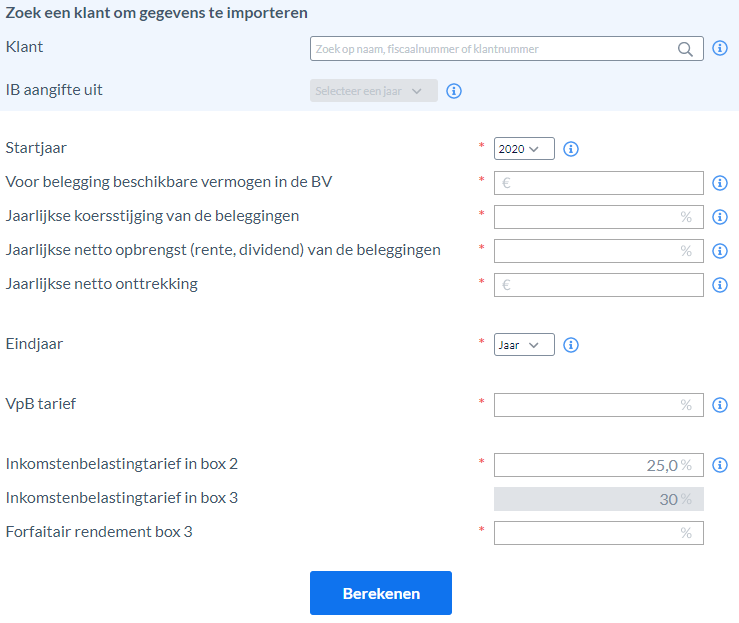Screen dimensions: 739x623
Task: Open info for Jaarlijkse netto onttrekking
Action: (x=720, y=285)
